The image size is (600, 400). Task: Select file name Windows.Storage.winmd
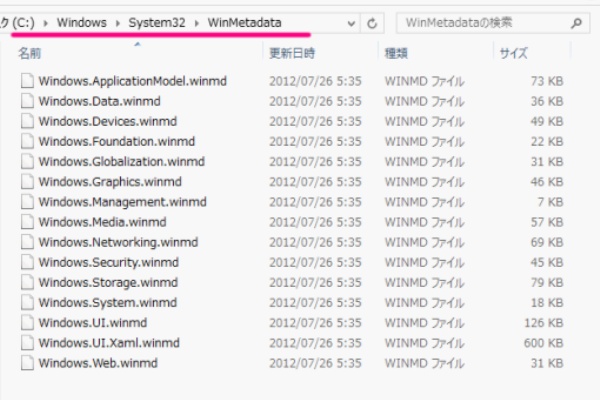(x=108, y=283)
